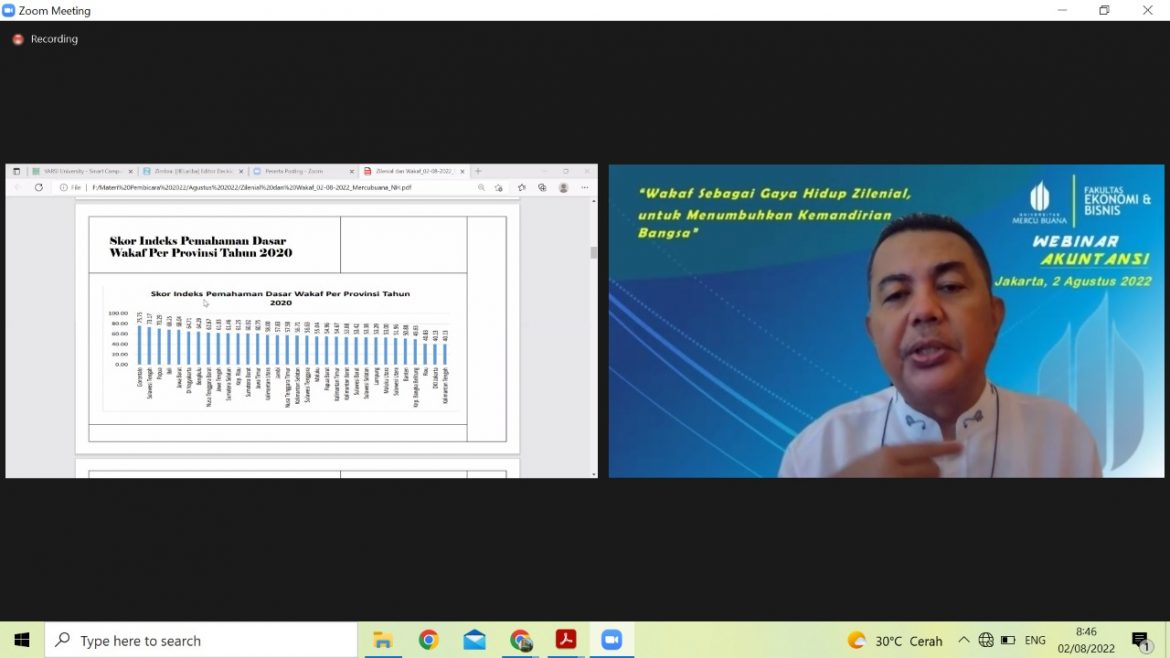Reload the page with the browser refresh icon
Screen dimensions: 1170x658
[x=39, y=187]
